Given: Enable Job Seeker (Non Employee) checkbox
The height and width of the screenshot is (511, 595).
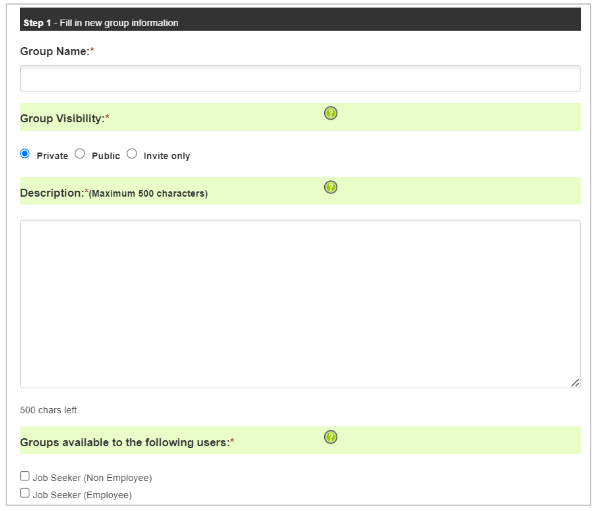Looking at the screenshot, I should coord(25,476).
